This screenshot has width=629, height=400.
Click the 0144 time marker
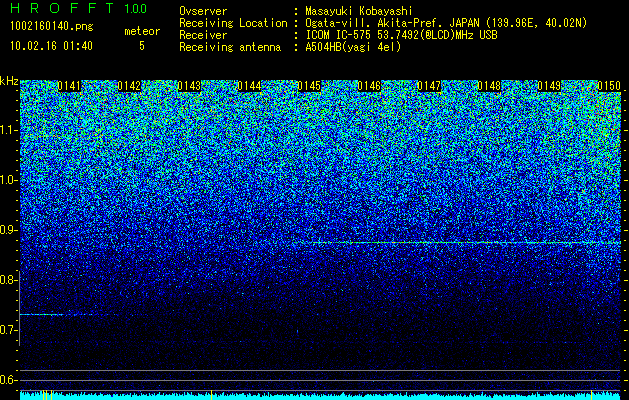point(249,86)
